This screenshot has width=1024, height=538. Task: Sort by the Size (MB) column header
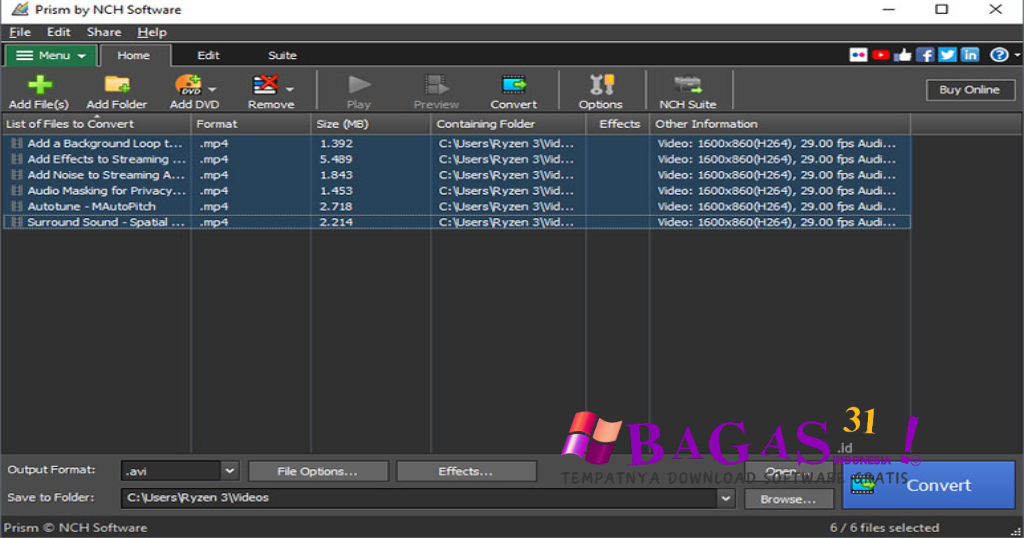pyautogui.click(x=371, y=124)
